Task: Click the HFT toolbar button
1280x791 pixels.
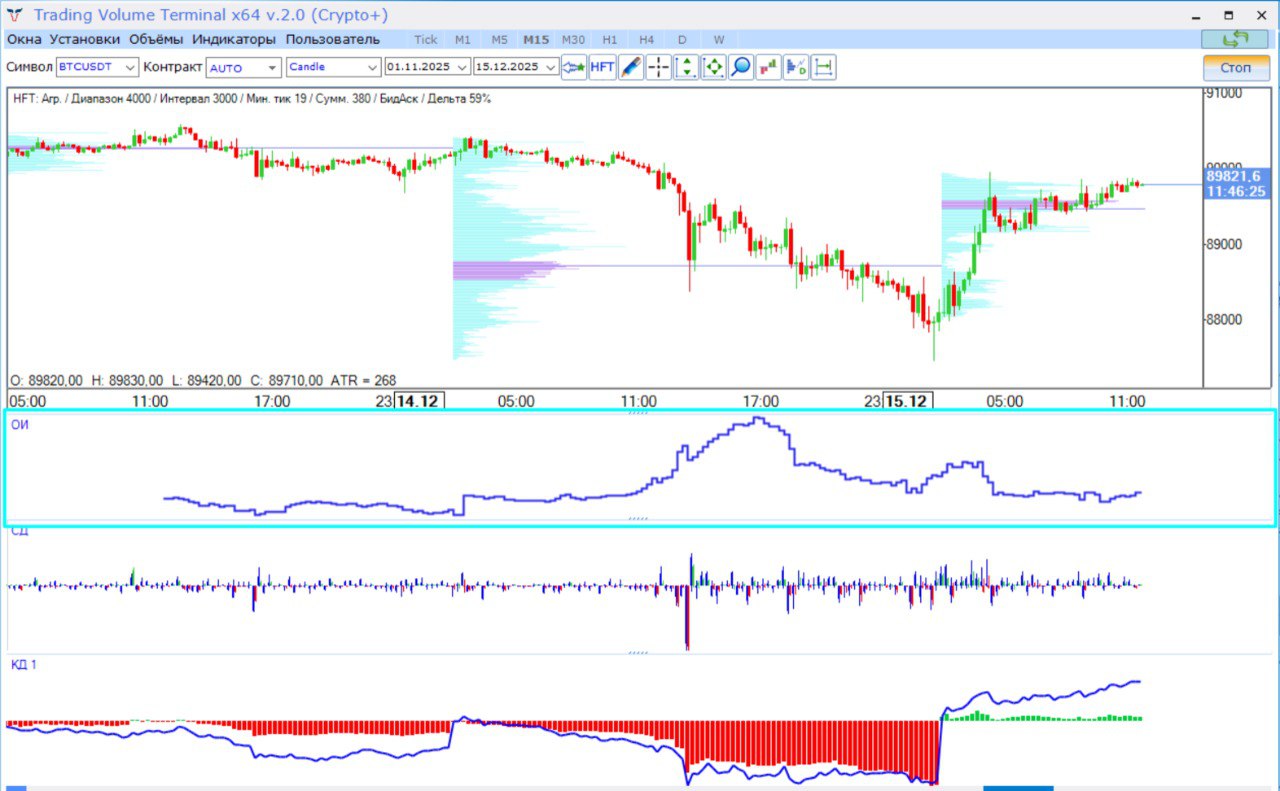Action: 602,67
